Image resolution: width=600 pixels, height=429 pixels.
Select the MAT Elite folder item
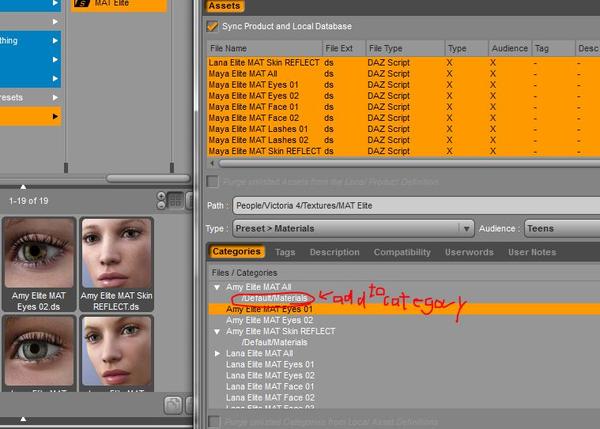point(119,4)
